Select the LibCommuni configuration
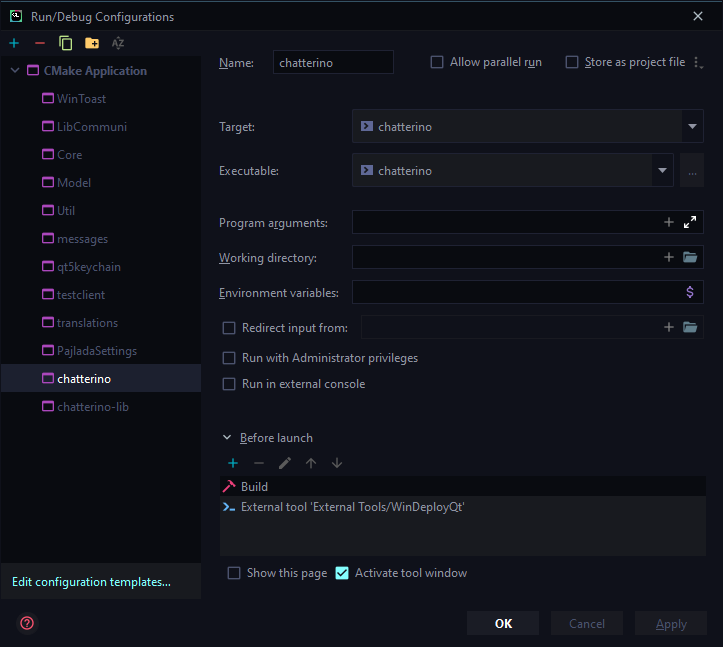Screen dimensions: 723x647 (x=101, y=127)
